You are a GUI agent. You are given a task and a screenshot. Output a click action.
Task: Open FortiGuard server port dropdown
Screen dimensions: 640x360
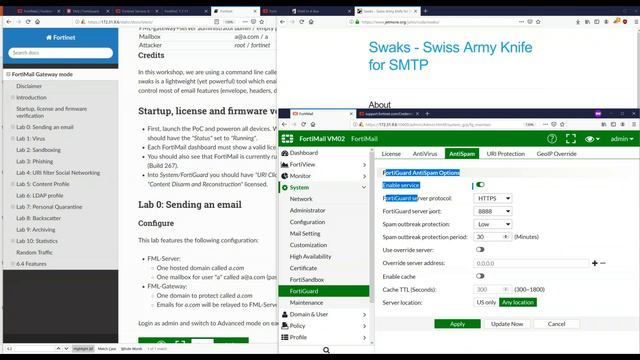(493, 211)
